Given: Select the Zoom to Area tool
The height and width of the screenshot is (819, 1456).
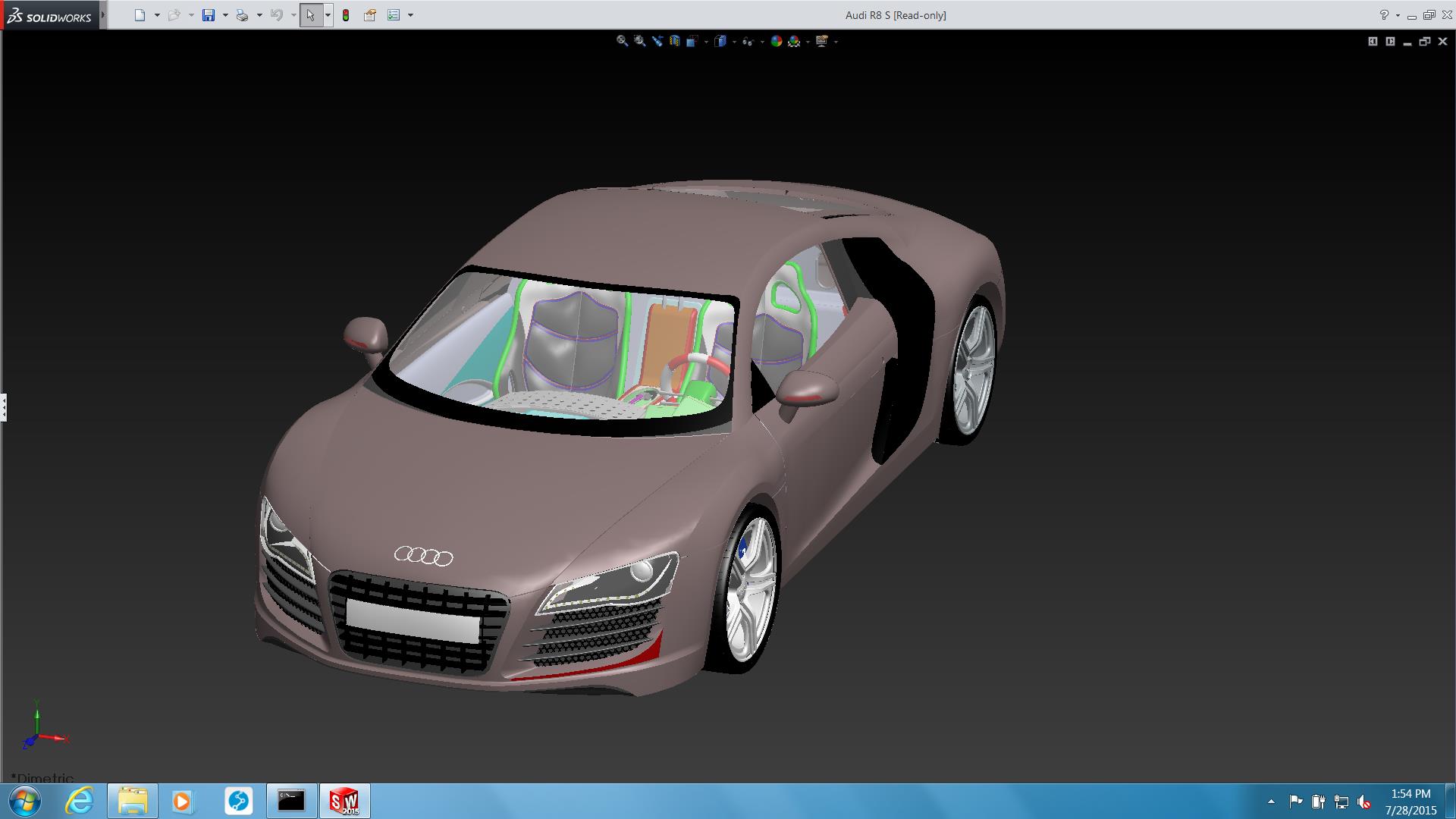Looking at the screenshot, I should (x=639, y=41).
